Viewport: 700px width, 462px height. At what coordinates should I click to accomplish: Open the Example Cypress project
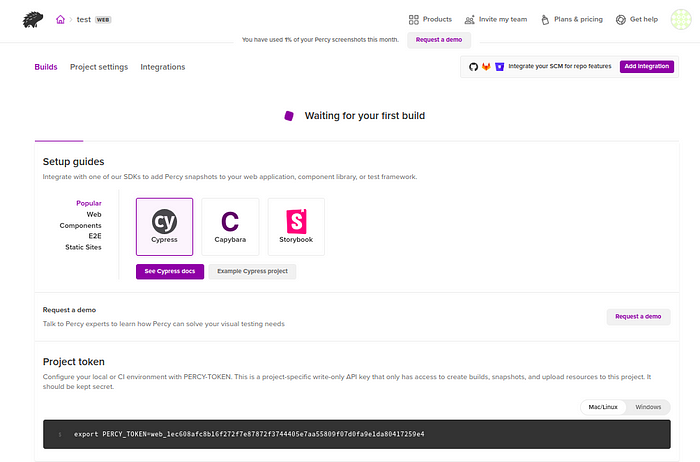tap(252, 271)
